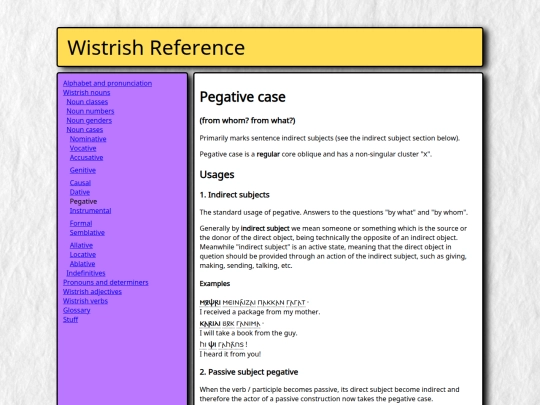This screenshot has width=540, height=405.
Task: Open Wistrish verbs link
Action: coord(85,301)
